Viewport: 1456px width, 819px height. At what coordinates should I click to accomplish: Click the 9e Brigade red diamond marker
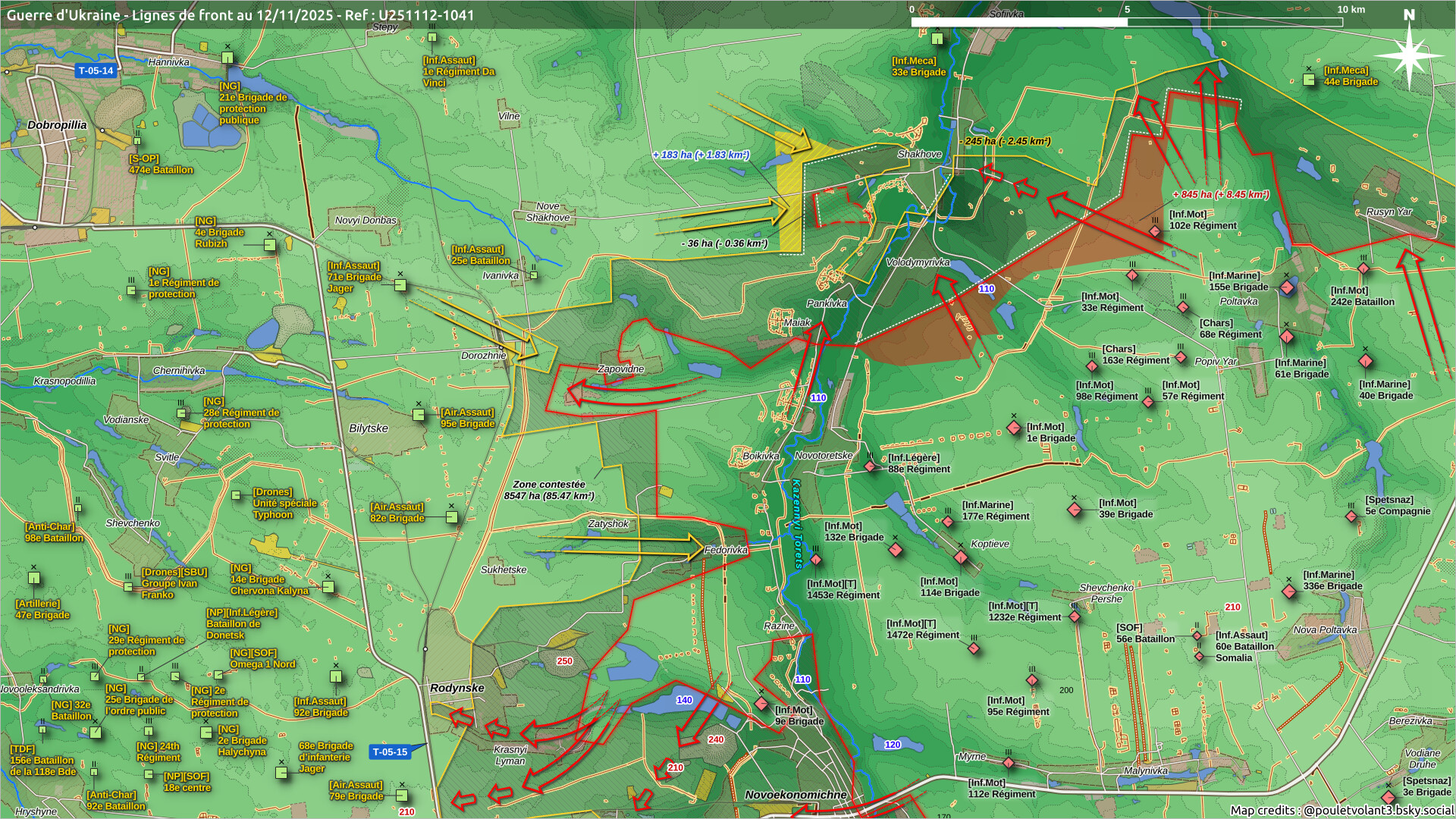coord(761,704)
